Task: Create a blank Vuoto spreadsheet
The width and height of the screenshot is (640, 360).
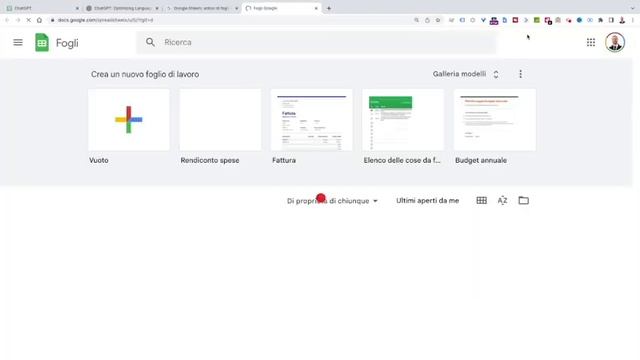Action: 129,120
